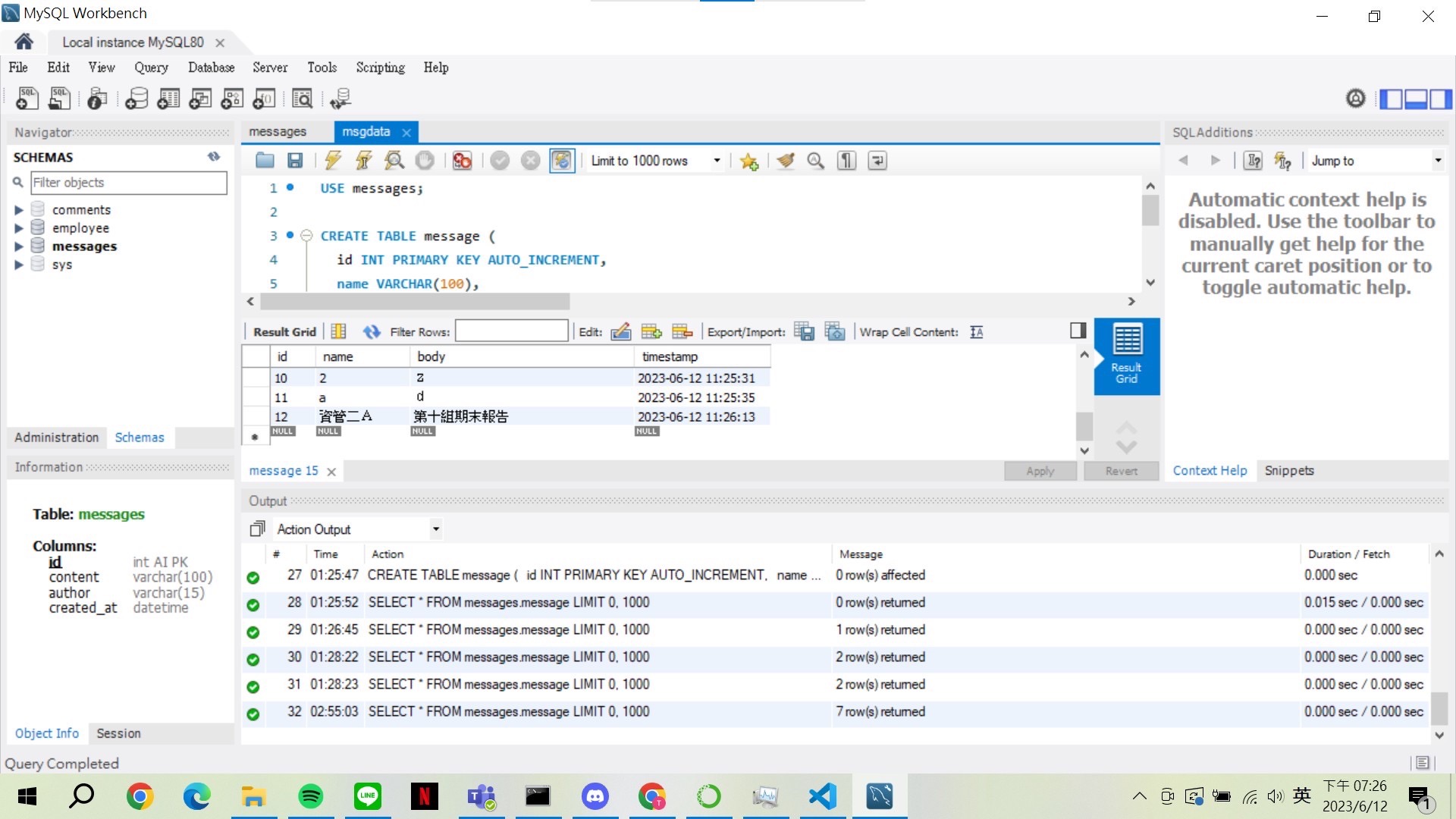This screenshot has width=1456, height=819.
Task: Refresh schemas list in Navigator
Action: click(214, 156)
